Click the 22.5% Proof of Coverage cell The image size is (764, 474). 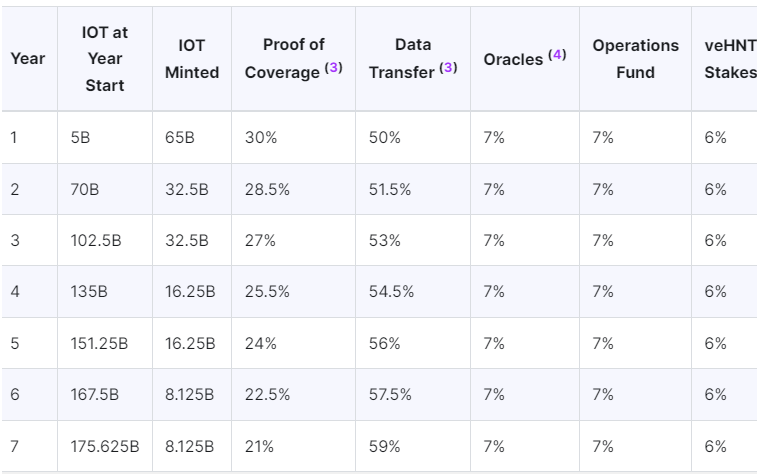[x=267, y=395]
